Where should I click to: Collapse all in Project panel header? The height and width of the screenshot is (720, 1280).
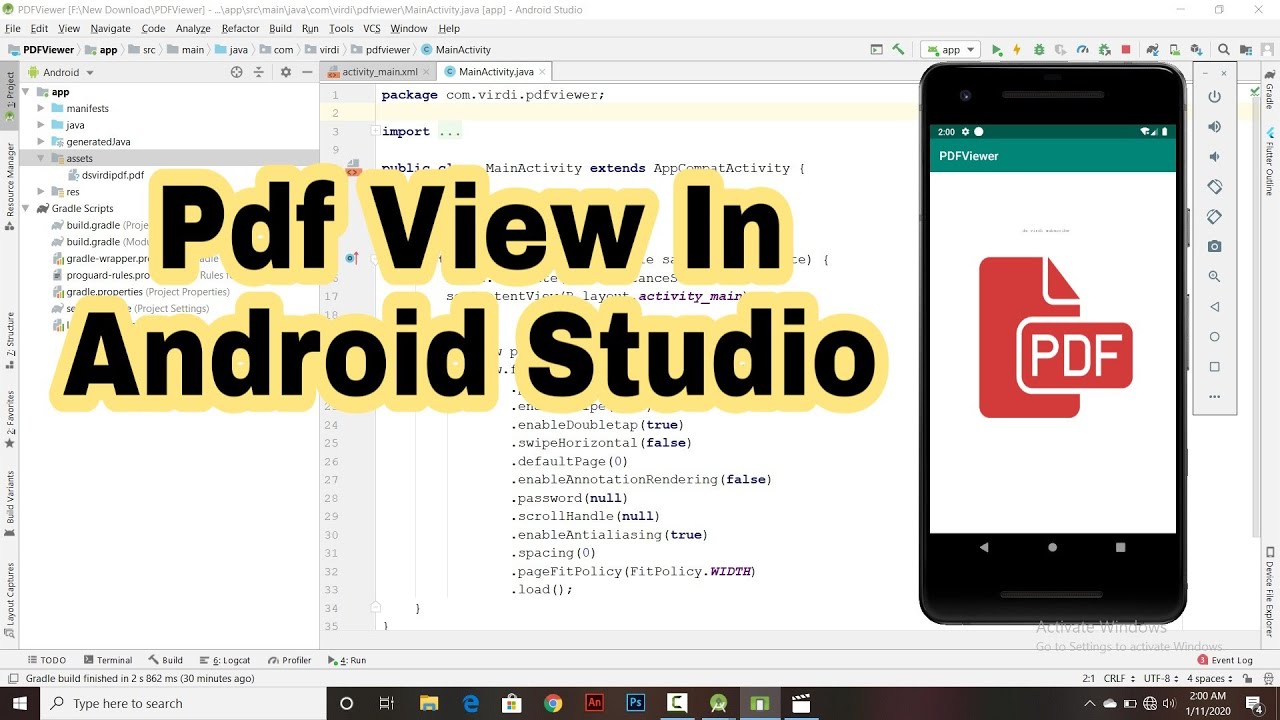[x=258, y=72]
